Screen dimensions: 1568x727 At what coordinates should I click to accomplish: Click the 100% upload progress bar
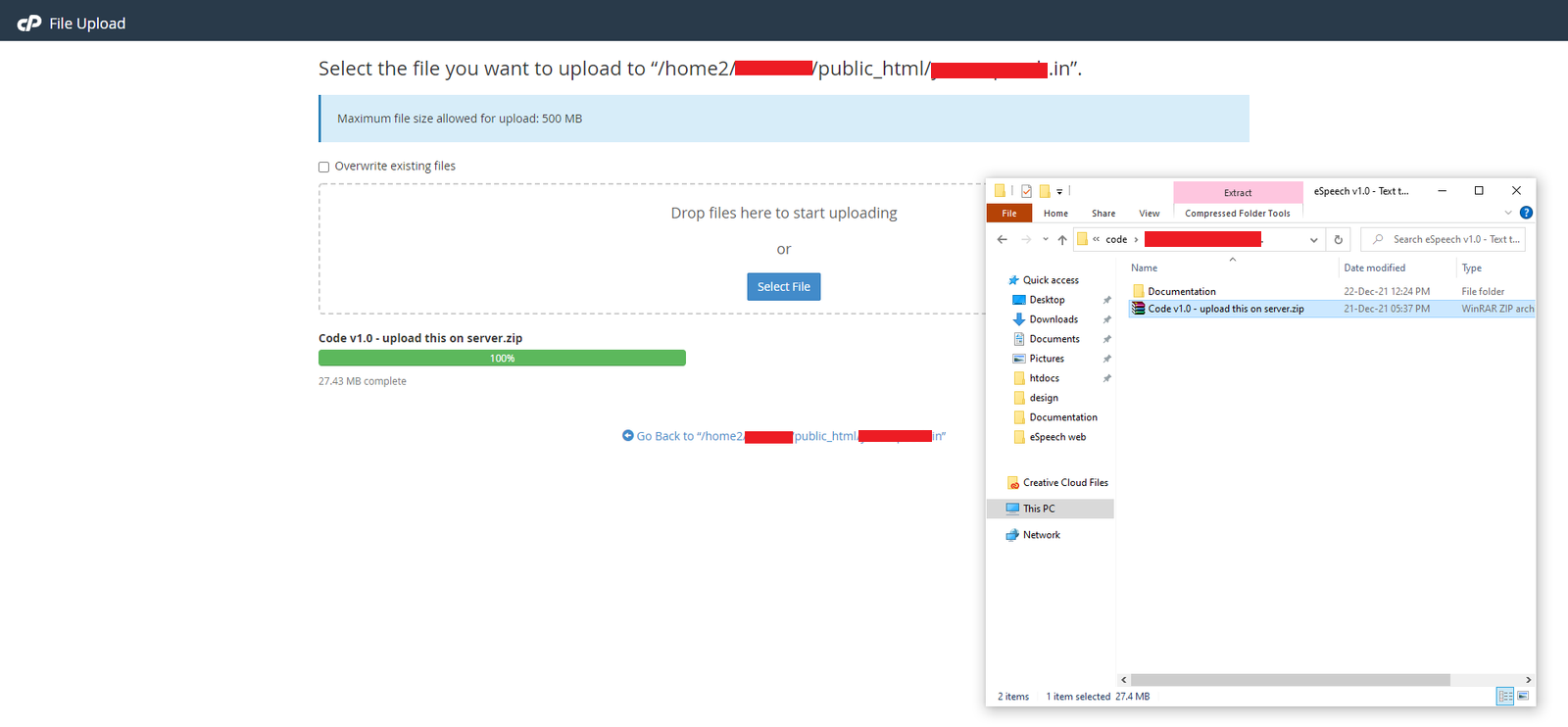pyautogui.click(x=502, y=359)
